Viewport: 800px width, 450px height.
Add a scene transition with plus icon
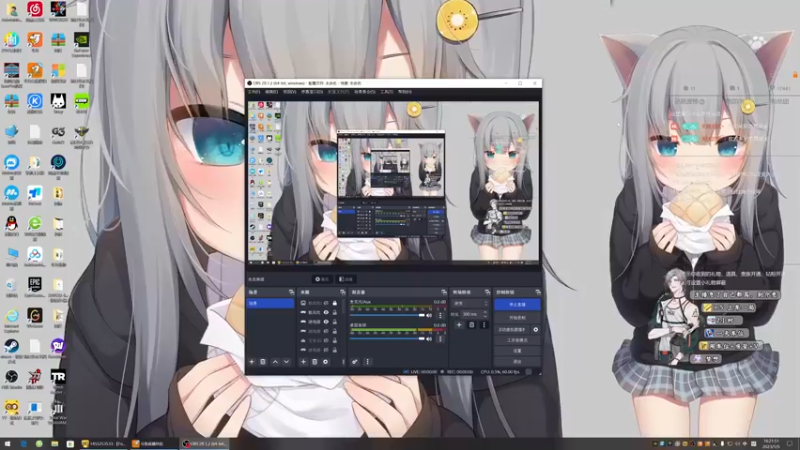[459, 324]
